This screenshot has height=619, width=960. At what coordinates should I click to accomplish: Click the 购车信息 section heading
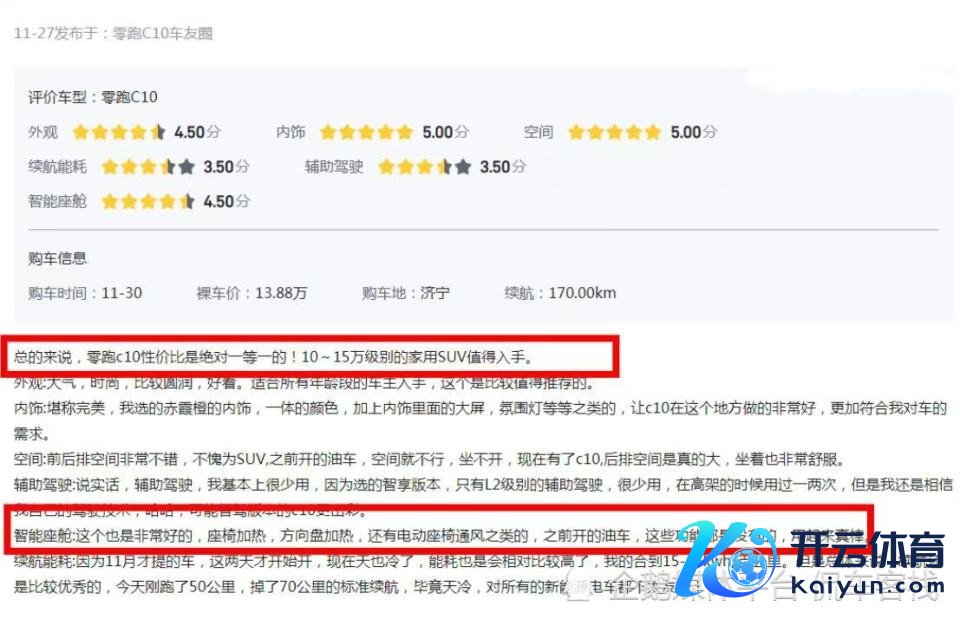57,258
